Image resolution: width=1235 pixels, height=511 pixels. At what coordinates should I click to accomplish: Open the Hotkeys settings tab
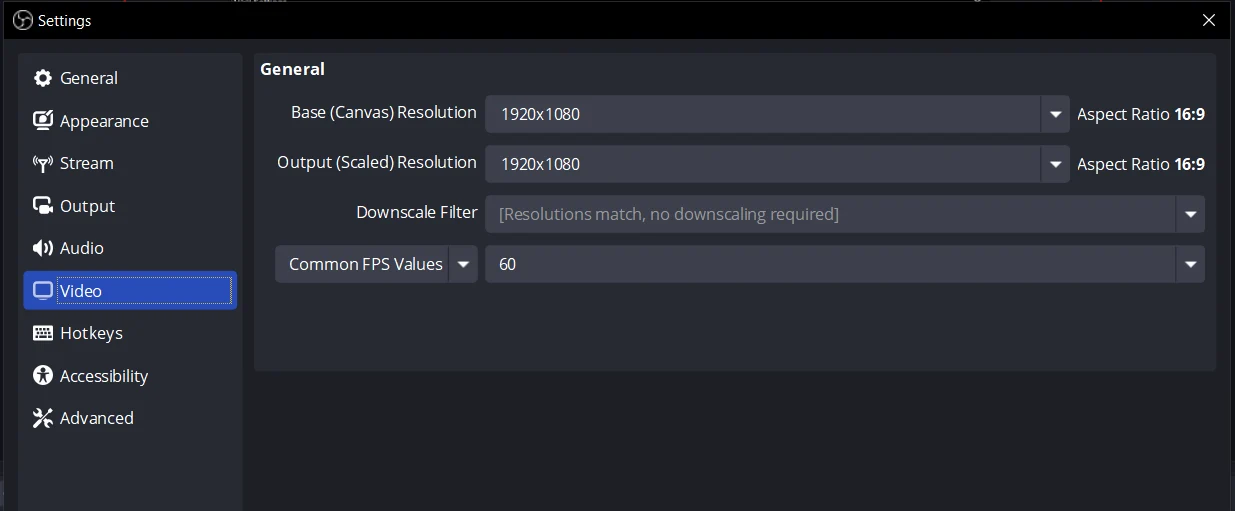[x=130, y=333]
